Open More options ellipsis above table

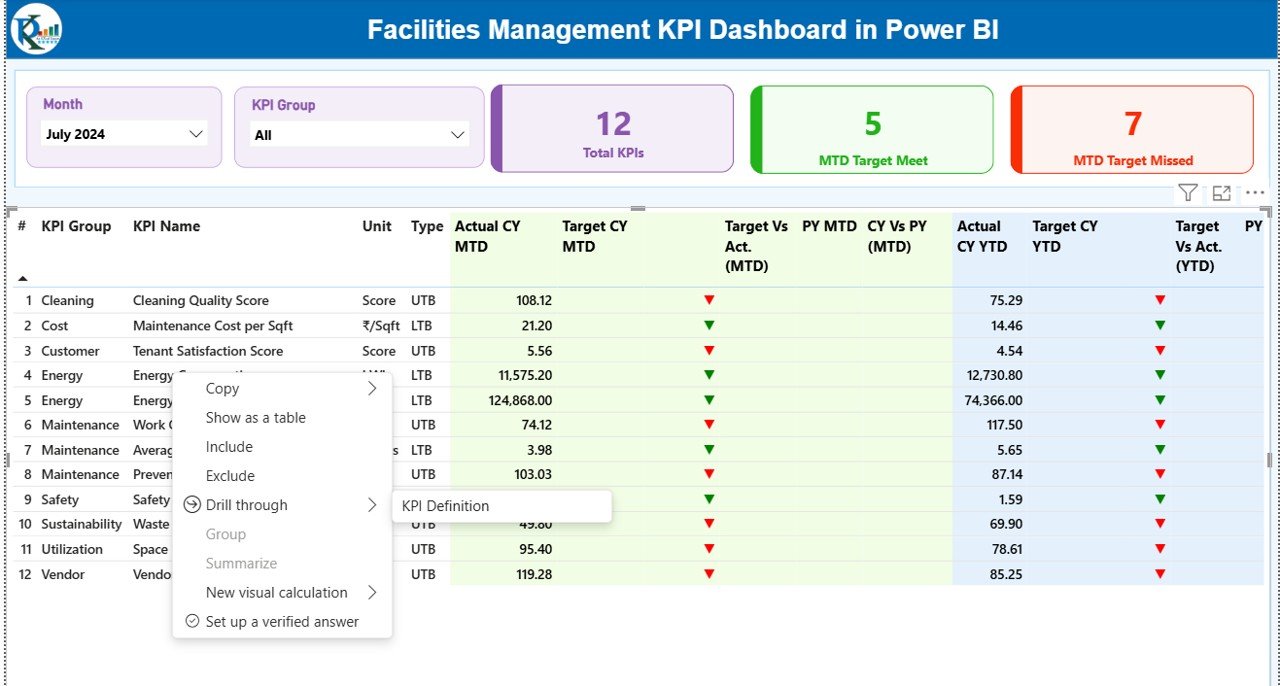point(1255,193)
